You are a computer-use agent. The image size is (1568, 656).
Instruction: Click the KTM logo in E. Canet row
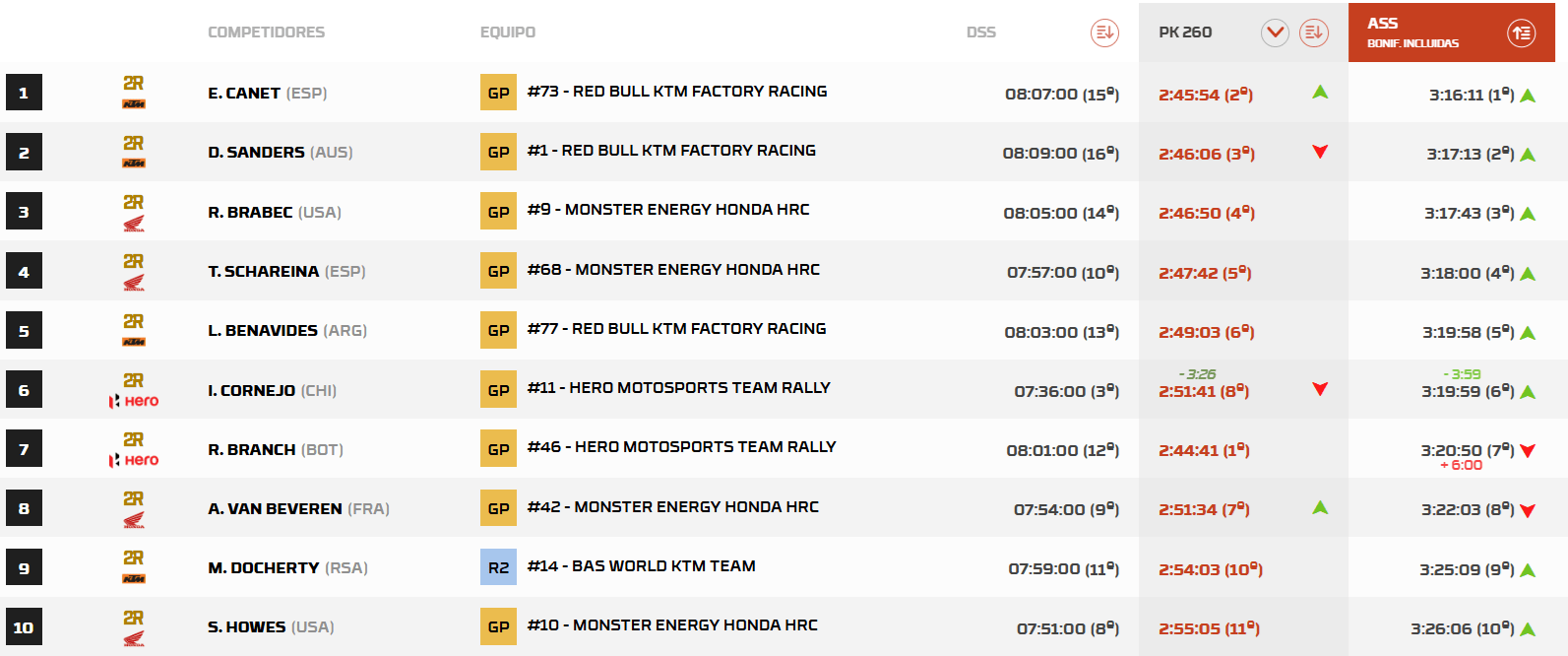click(134, 104)
